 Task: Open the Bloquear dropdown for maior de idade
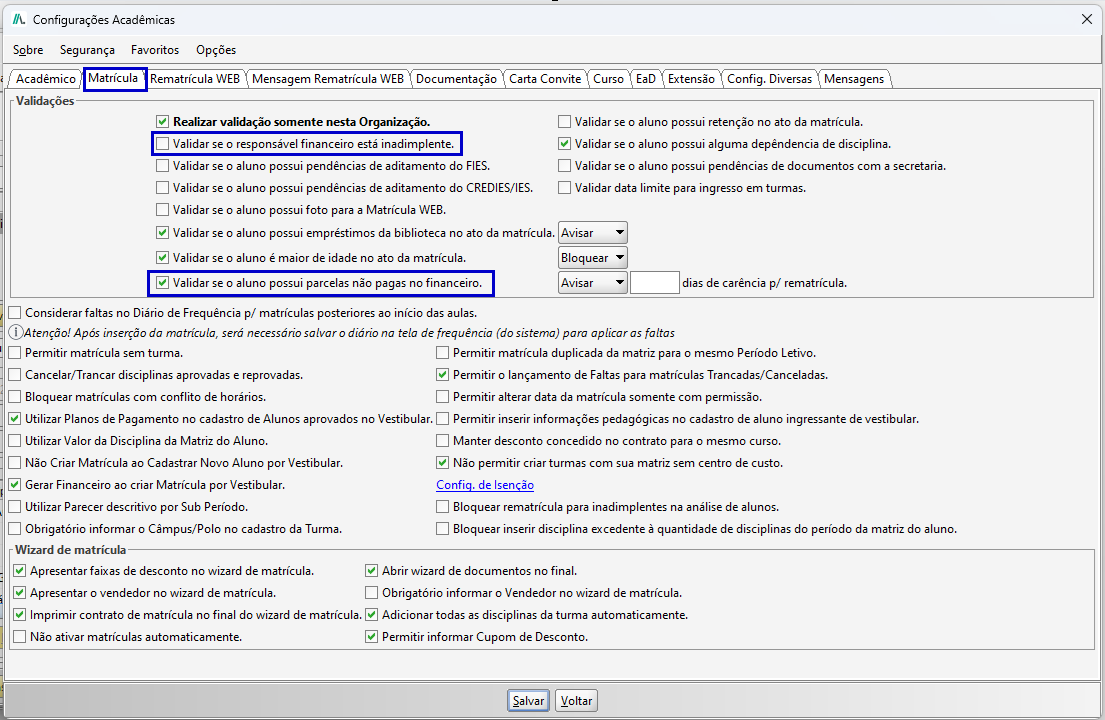[593, 258]
